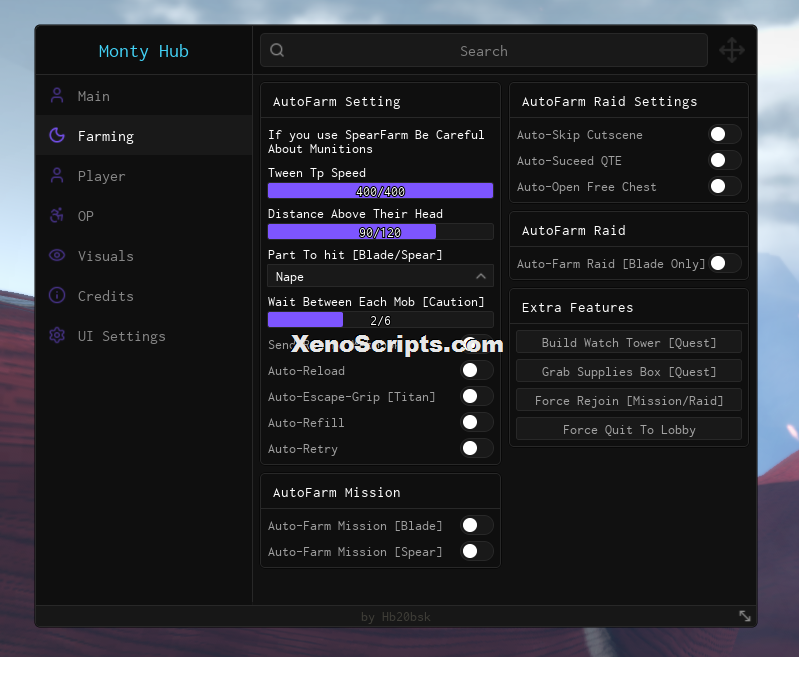799x687 pixels.
Task: Open the Nape part-to-hit dropdown
Action: point(380,276)
